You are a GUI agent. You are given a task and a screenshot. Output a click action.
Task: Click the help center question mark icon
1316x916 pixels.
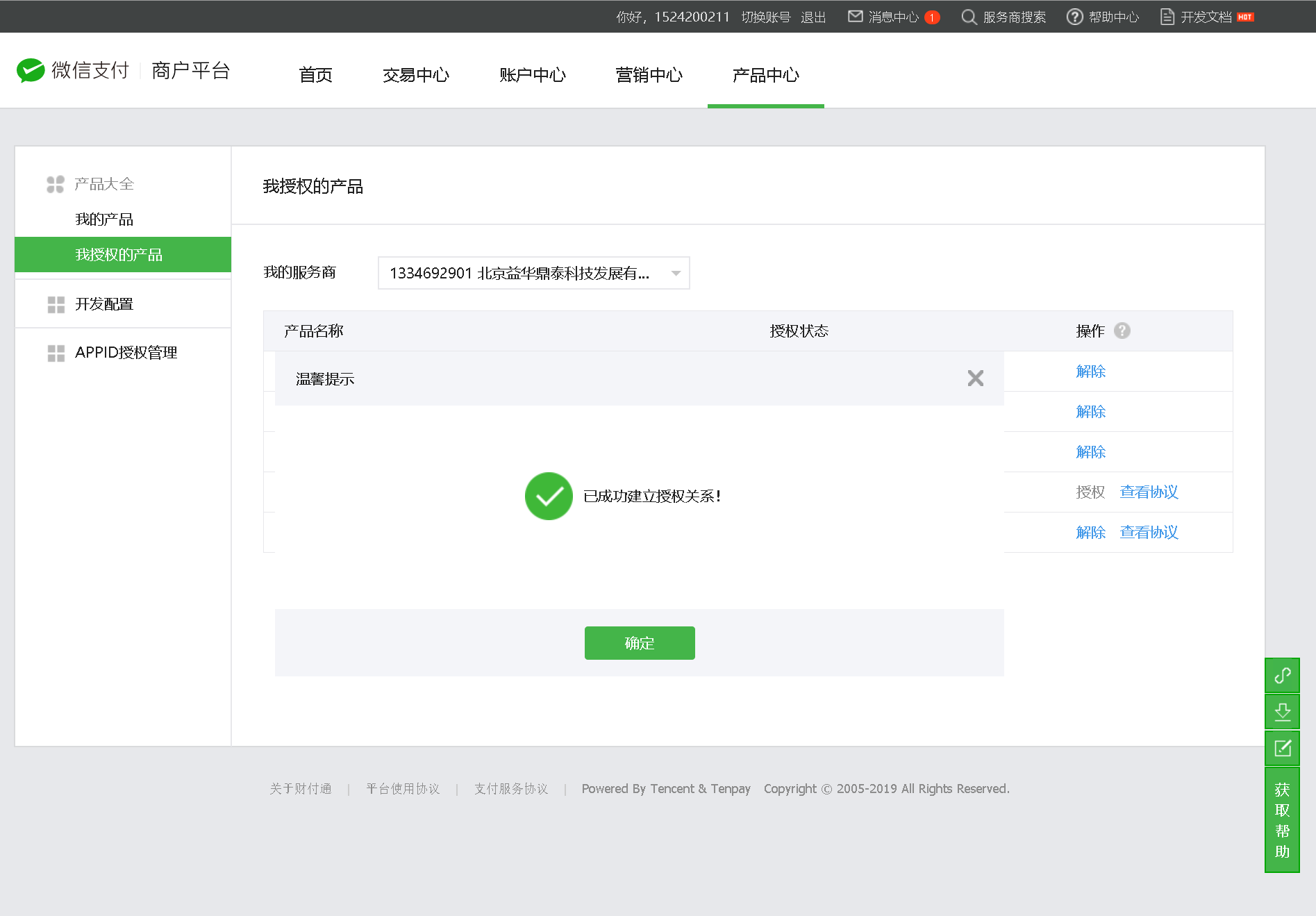pyautogui.click(x=1074, y=17)
